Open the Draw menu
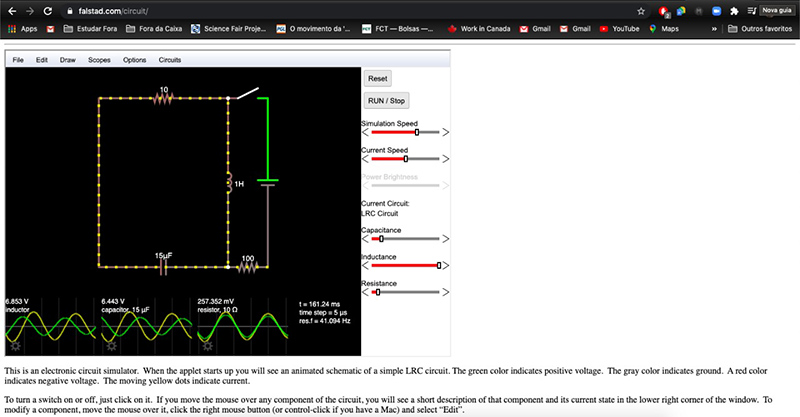 67,60
